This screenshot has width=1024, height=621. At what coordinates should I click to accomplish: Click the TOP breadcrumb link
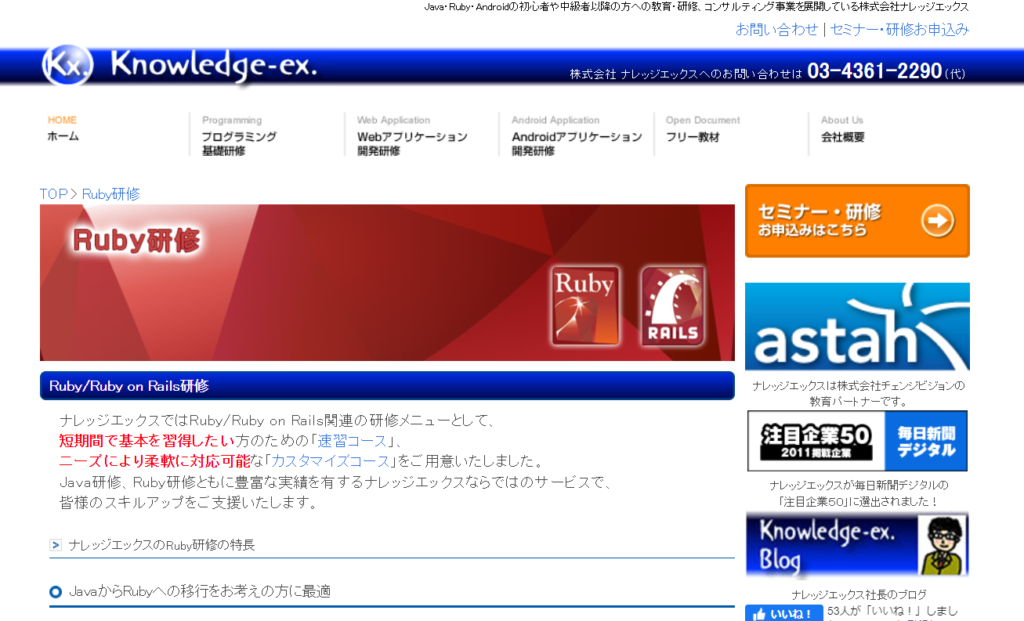(x=54, y=194)
